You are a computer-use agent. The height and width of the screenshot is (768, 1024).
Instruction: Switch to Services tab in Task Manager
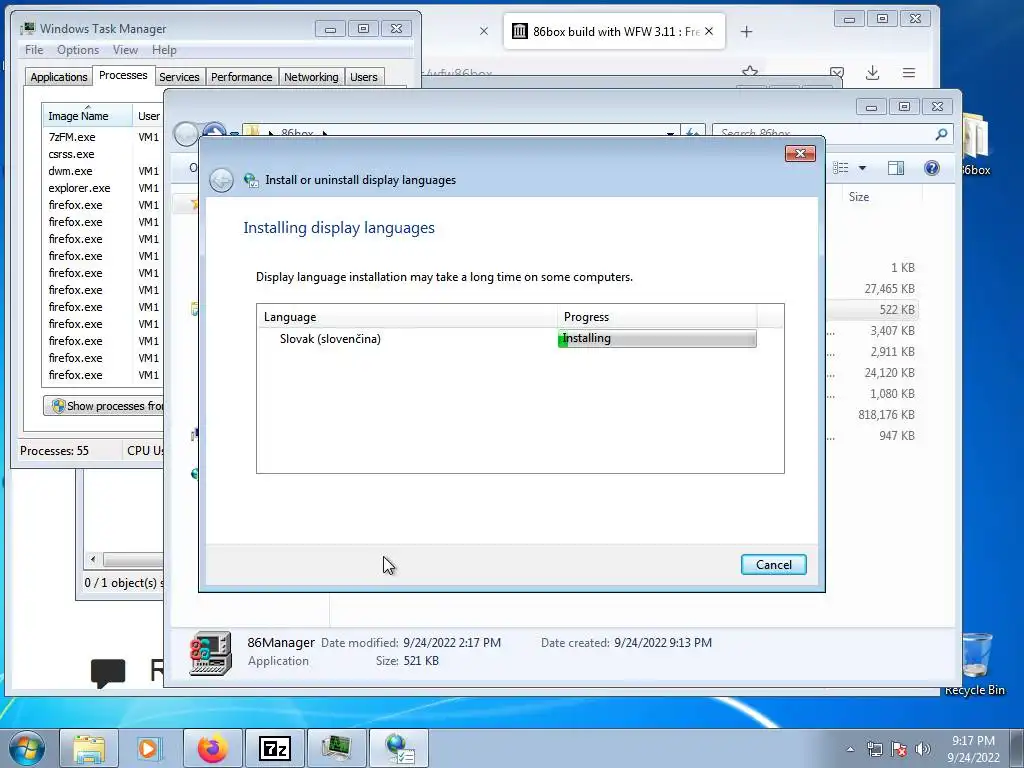(179, 77)
